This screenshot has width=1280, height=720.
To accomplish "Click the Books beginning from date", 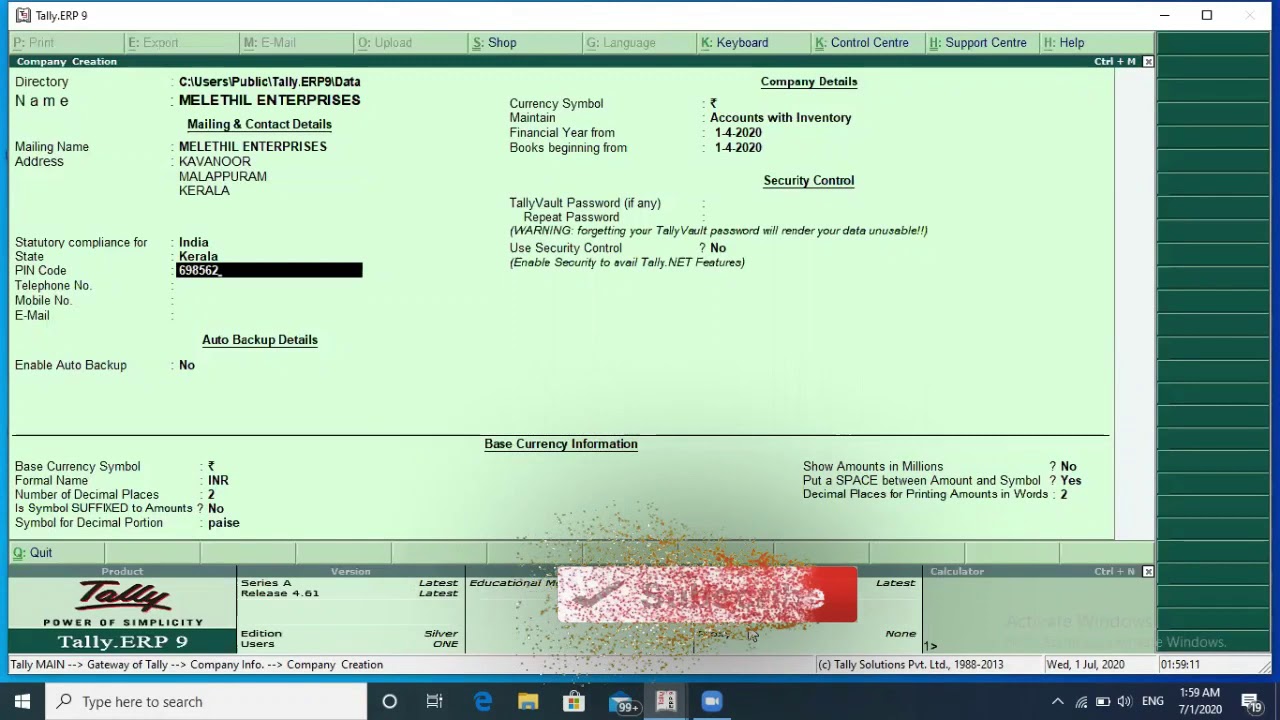I will (x=738, y=148).
